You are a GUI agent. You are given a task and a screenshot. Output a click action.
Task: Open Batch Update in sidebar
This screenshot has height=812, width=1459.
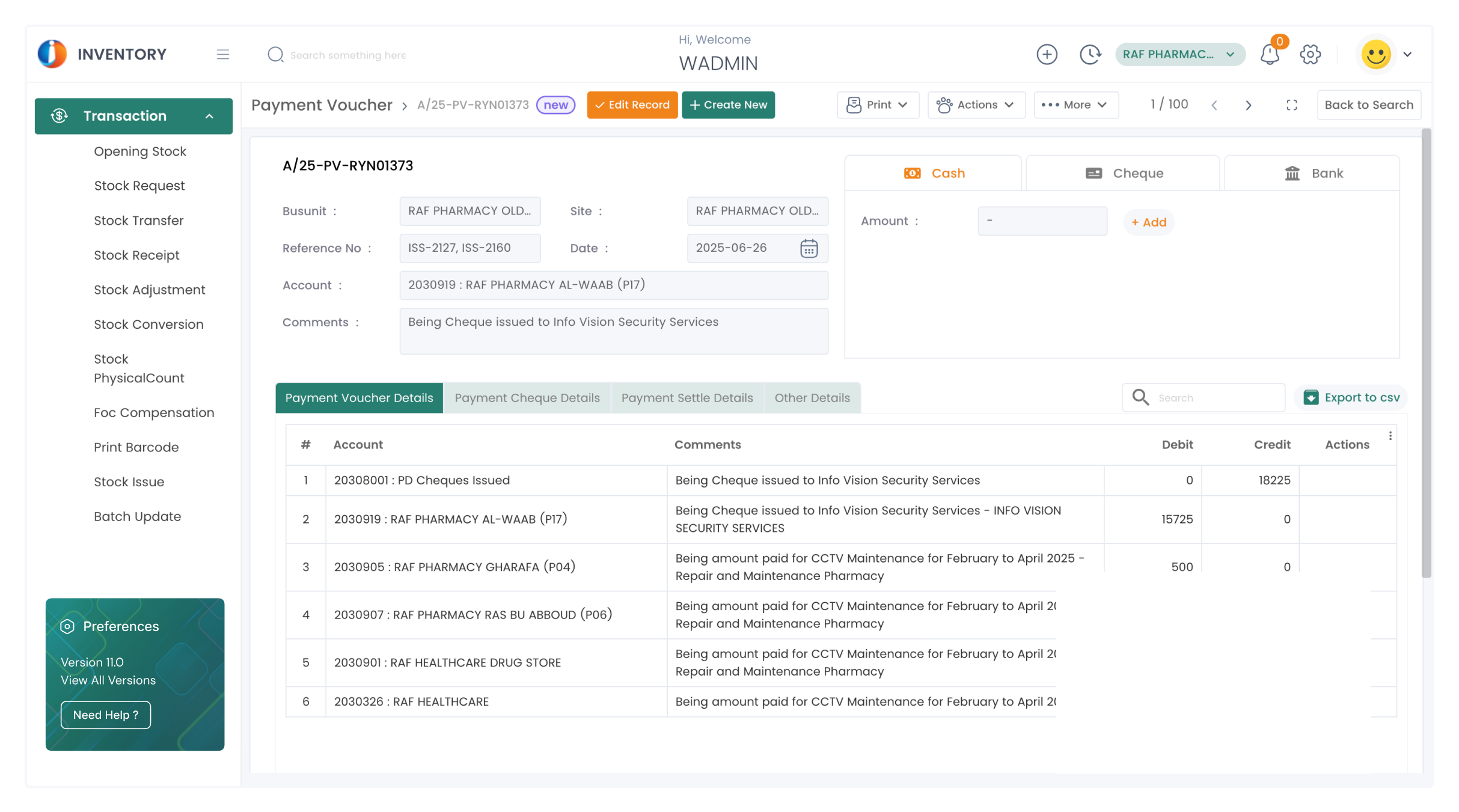tap(138, 517)
